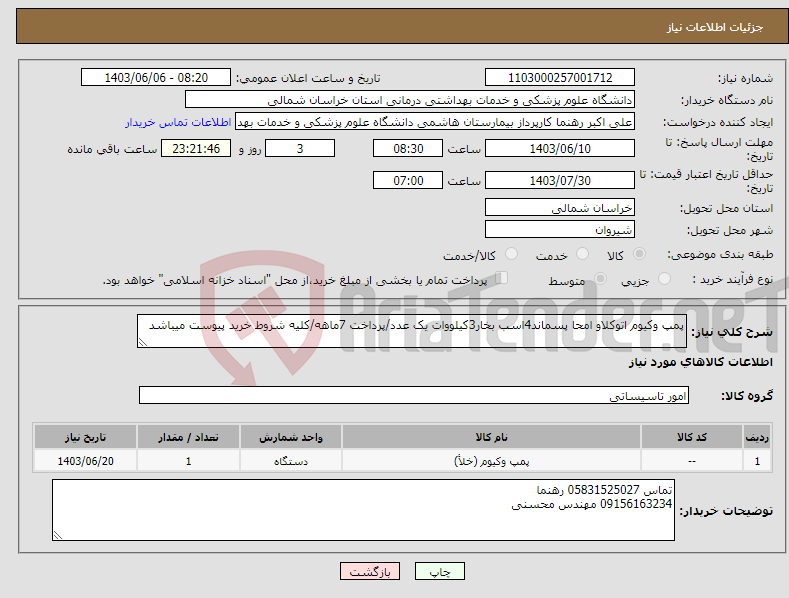Click delivery province field خراسان شمالی
This screenshot has width=789, height=598.
coord(560,207)
